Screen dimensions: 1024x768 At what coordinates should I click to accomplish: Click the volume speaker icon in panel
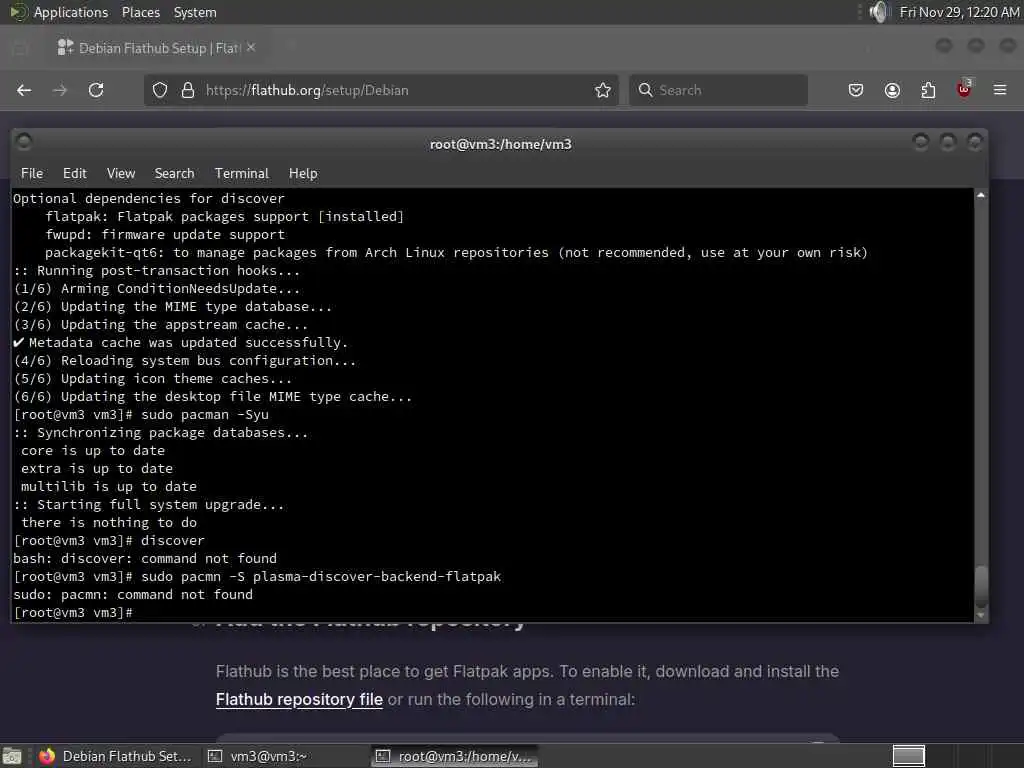[x=880, y=12]
